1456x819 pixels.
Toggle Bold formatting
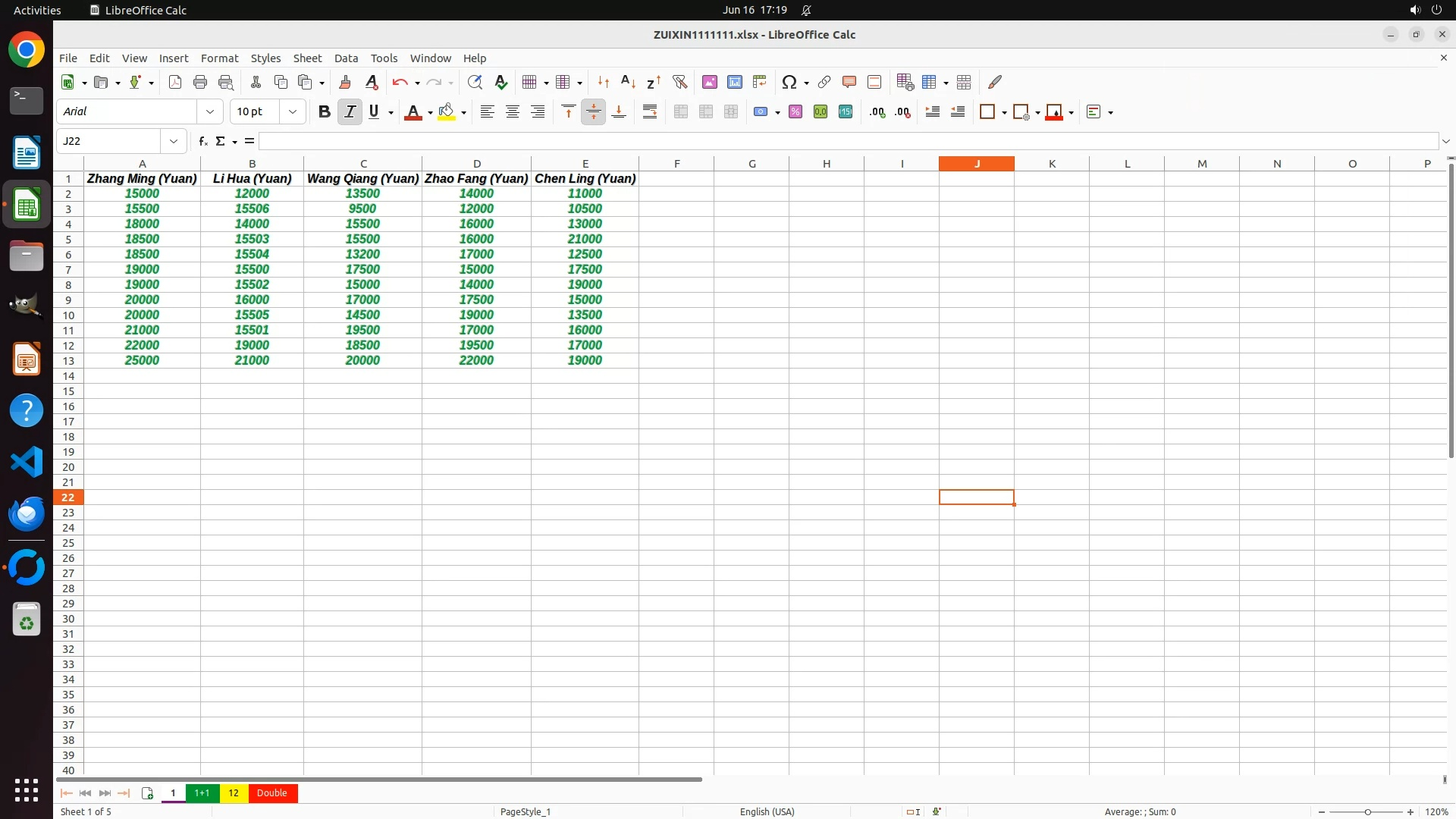pos(325,111)
